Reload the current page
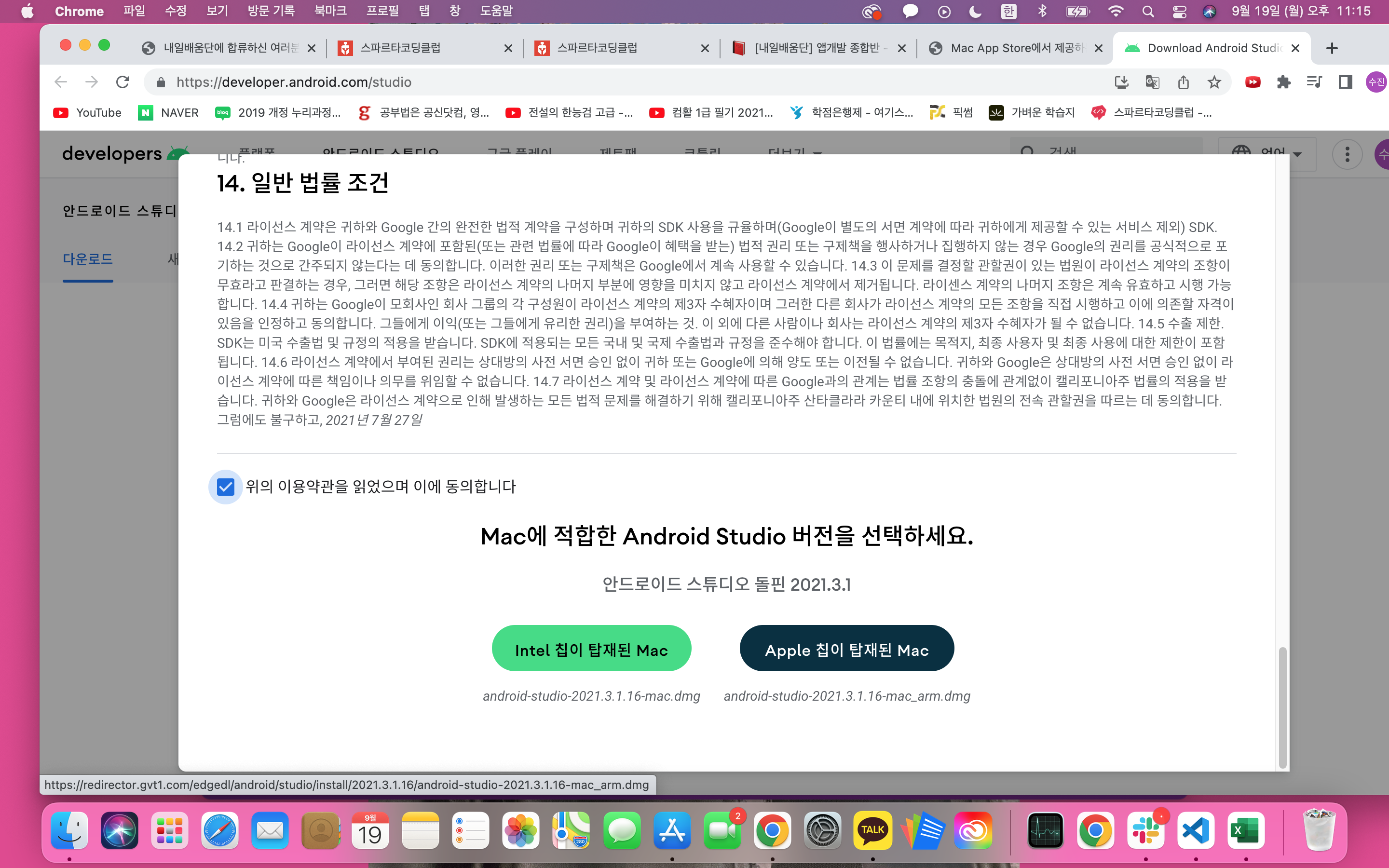Screen dimensions: 1389x868 (x=123, y=82)
